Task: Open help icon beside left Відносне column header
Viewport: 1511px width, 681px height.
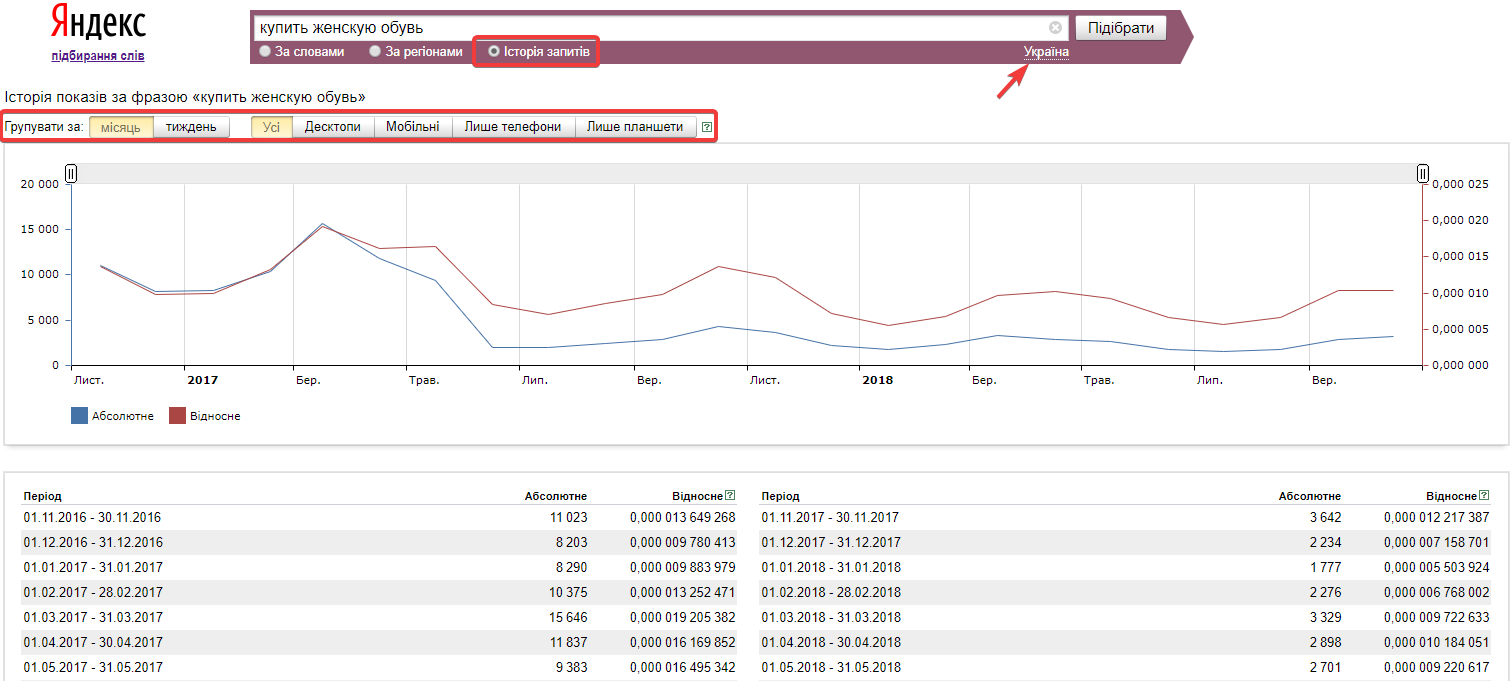Action: [730, 495]
